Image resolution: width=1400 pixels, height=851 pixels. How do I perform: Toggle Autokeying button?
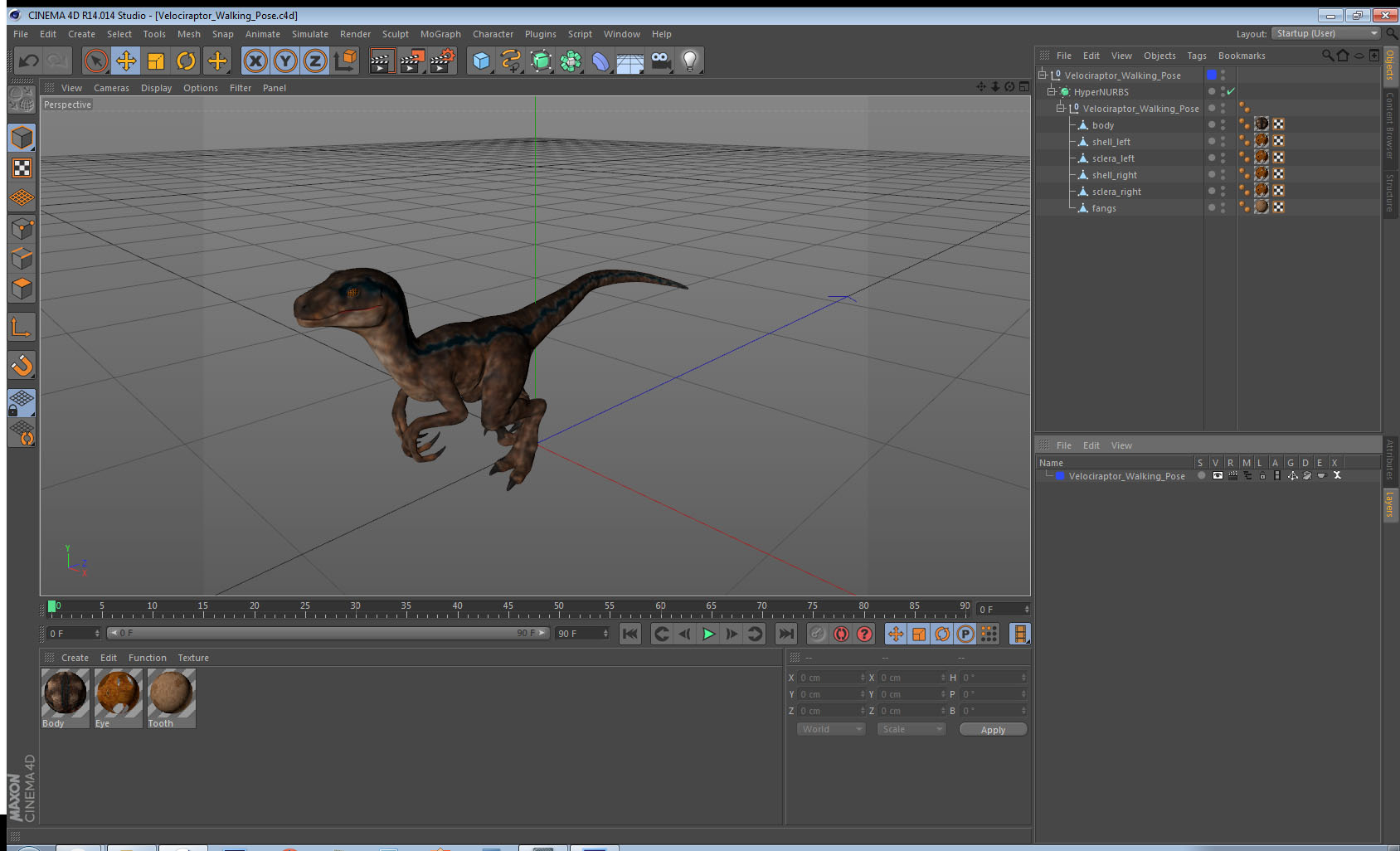841,634
